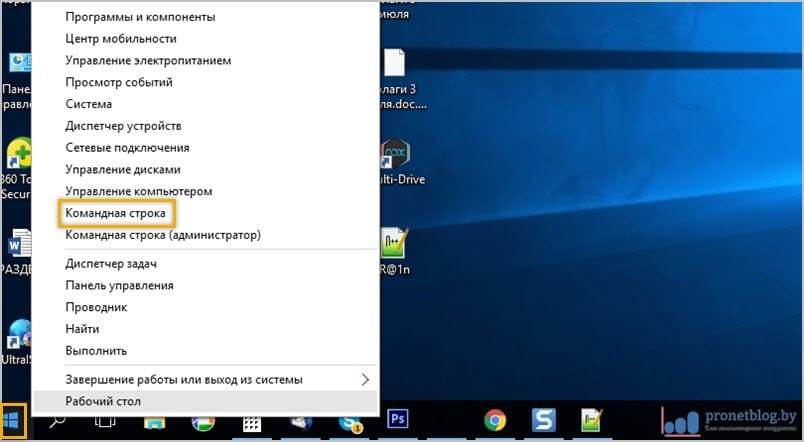804x442 pixels.
Task: Expand the arrow beside Завершение работы submenu
Action: 365,380
